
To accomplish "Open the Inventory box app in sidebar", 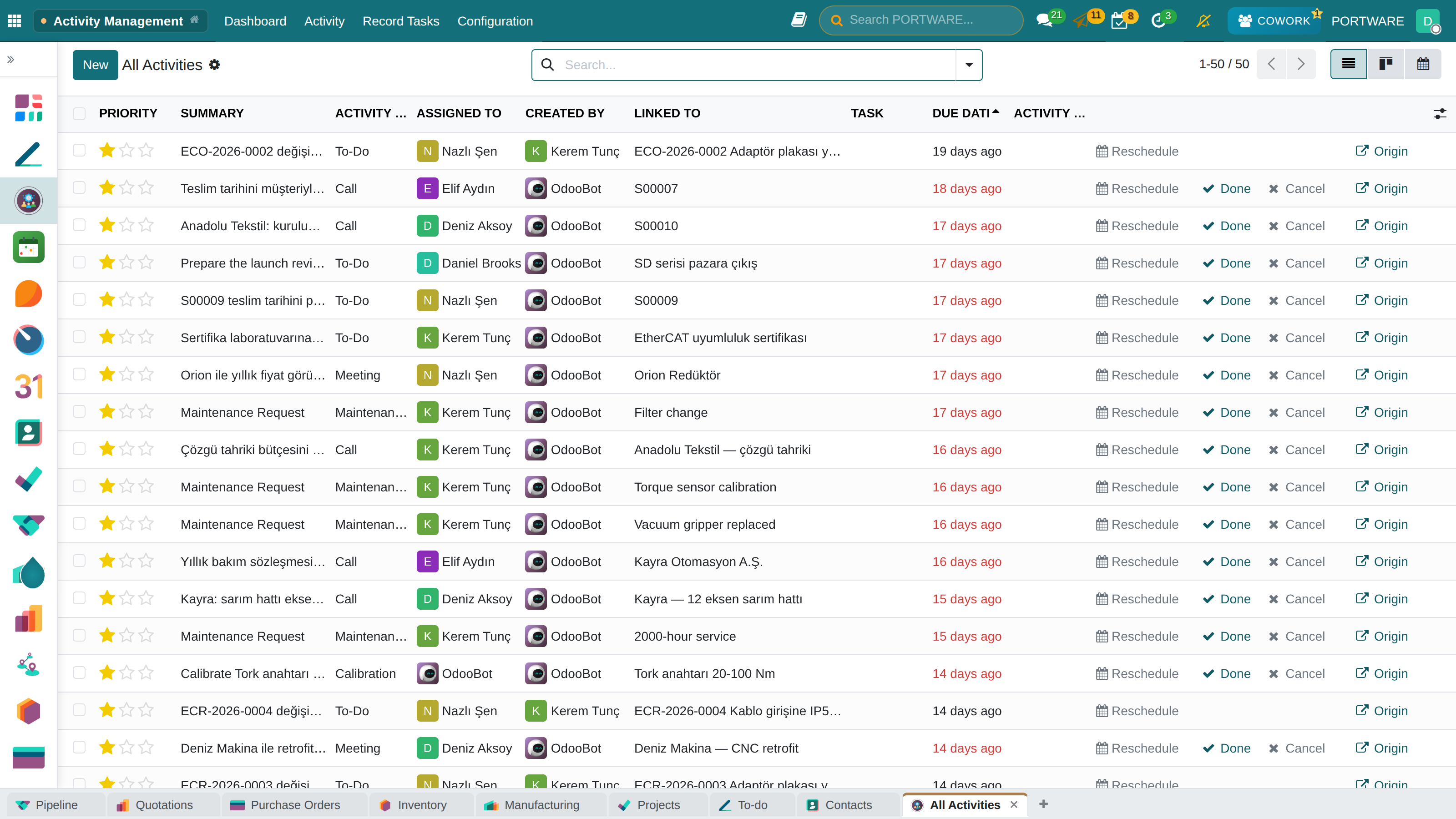I will click(28, 711).
